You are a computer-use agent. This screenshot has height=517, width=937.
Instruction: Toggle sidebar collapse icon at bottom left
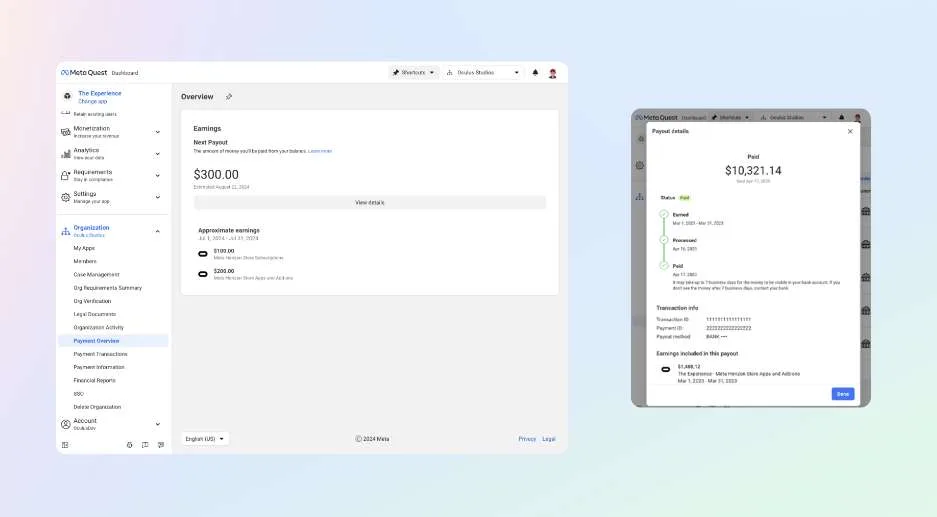65,445
